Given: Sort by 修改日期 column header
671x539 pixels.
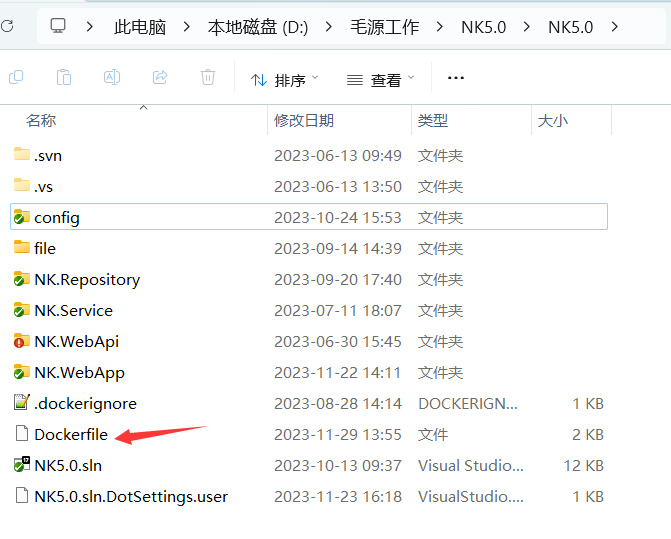Looking at the screenshot, I should tap(304, 120).
